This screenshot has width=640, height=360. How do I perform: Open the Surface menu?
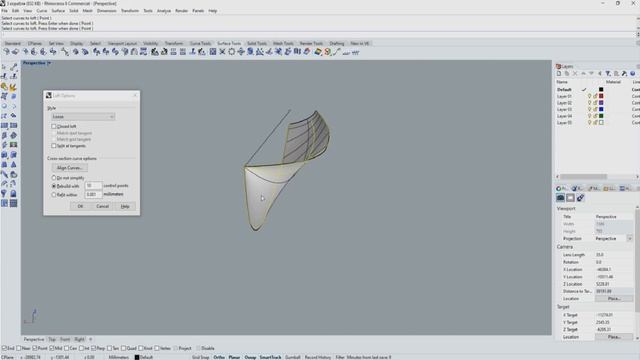(x=58, y=11)
